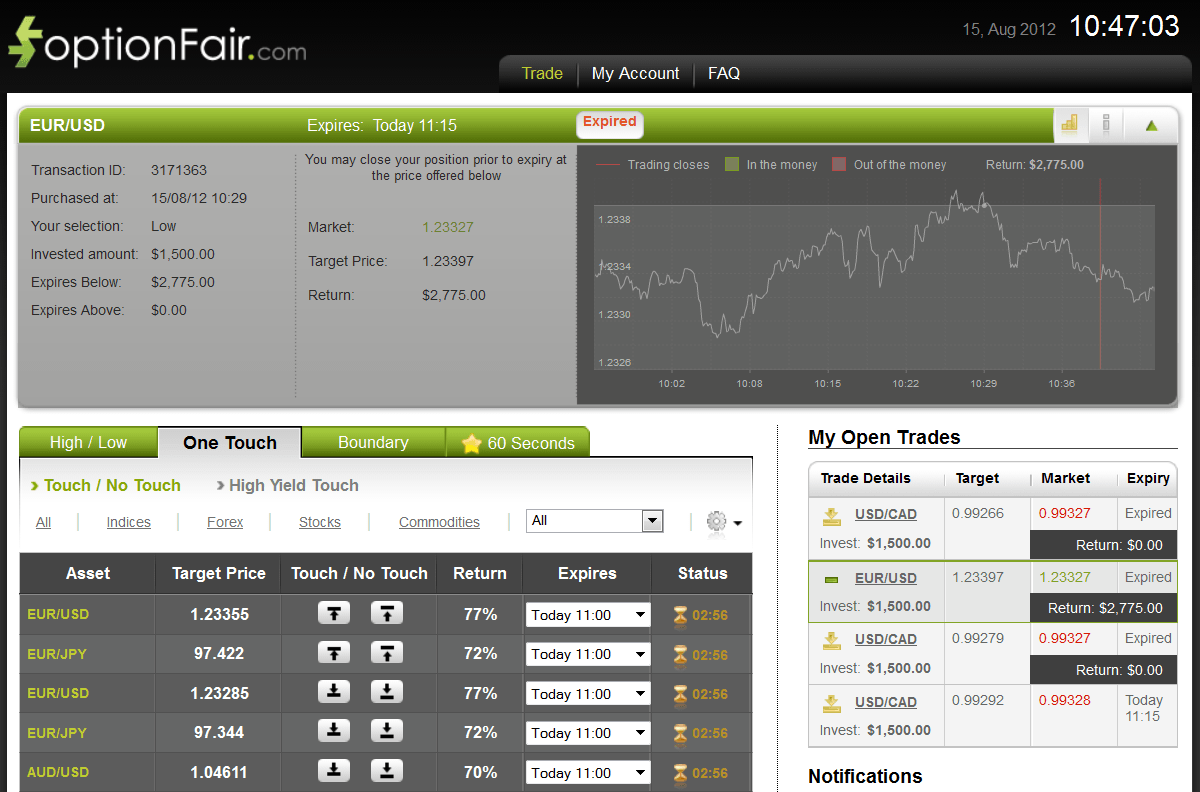The width and height of the screenshot is (1200, 792).
Task: Filter assets by All link
Action: (x=43, y=522)
